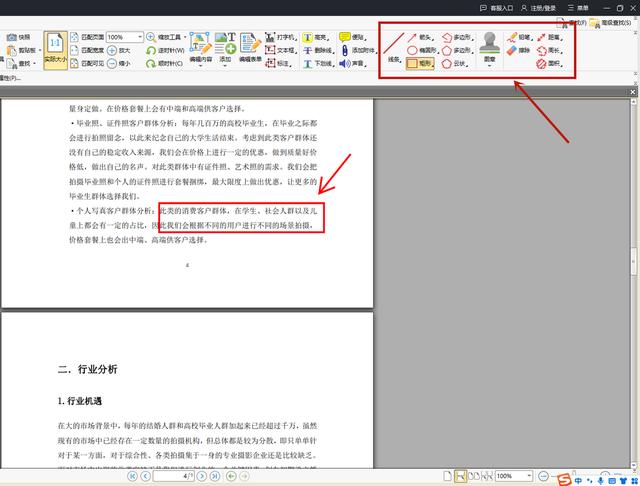The width and height of the screenshot is (640, 486).
Task: Expand the Clipboard (剪贴板) dropdown
Action: pos(40,50)
